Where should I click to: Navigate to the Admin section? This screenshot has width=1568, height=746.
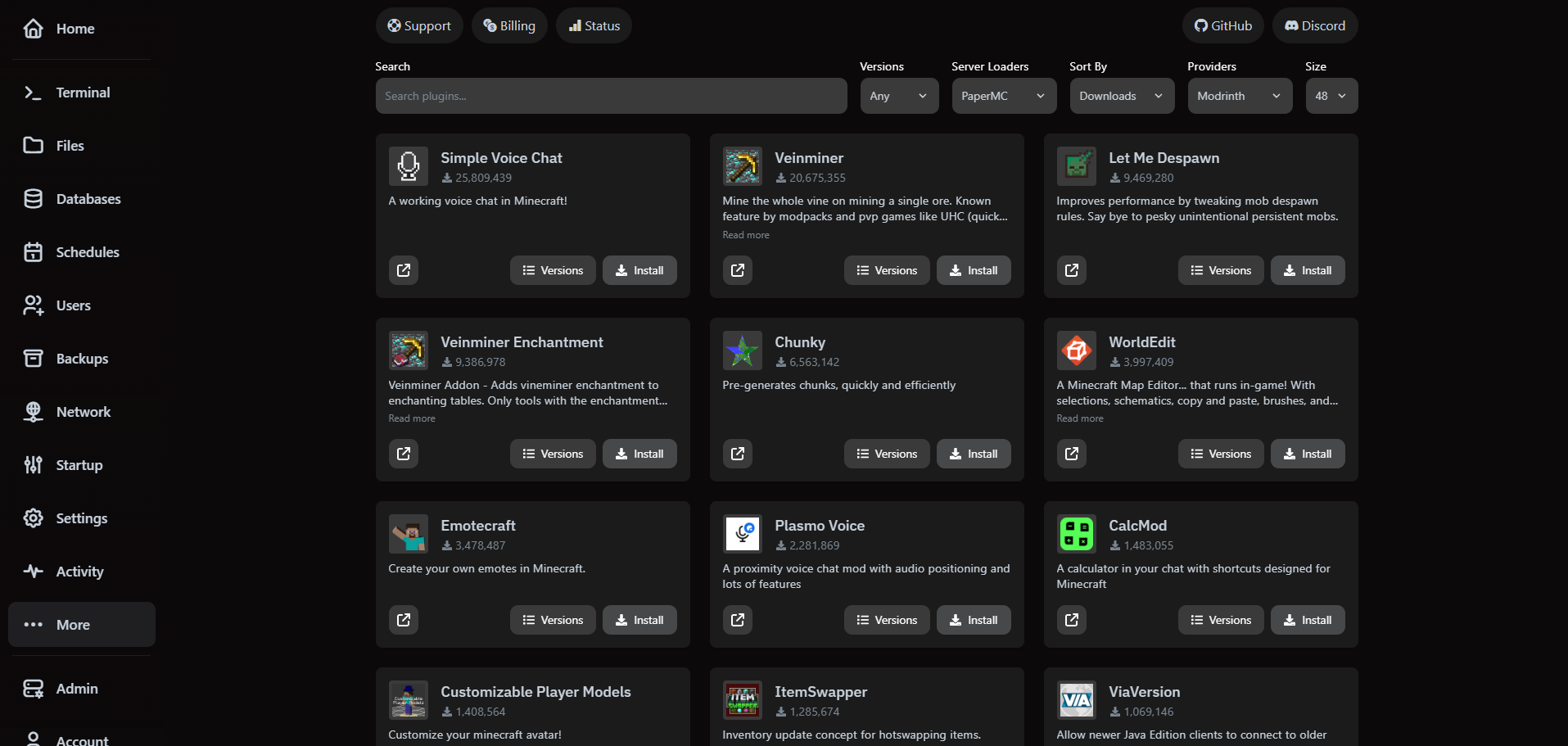tap(76, 689)
